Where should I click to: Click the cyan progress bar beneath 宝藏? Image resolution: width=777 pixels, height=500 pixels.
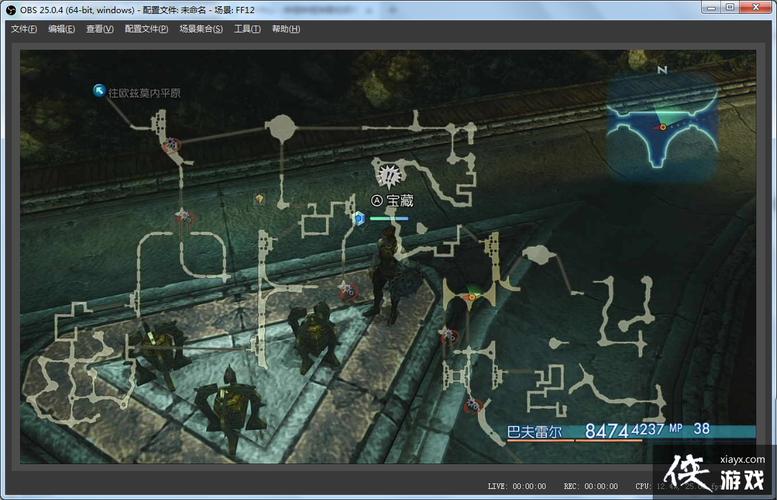[x=389, y=219]
